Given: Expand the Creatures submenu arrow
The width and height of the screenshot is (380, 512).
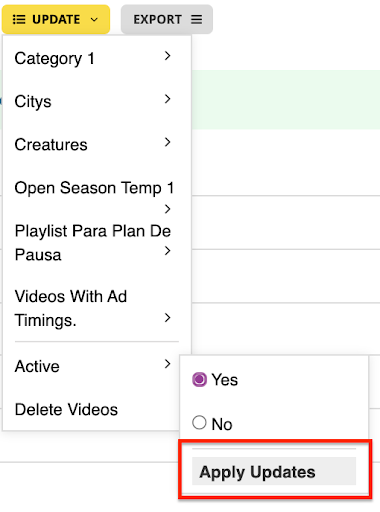Looking at the screenshot, I should pyautogui.click(x=167, y=142).
